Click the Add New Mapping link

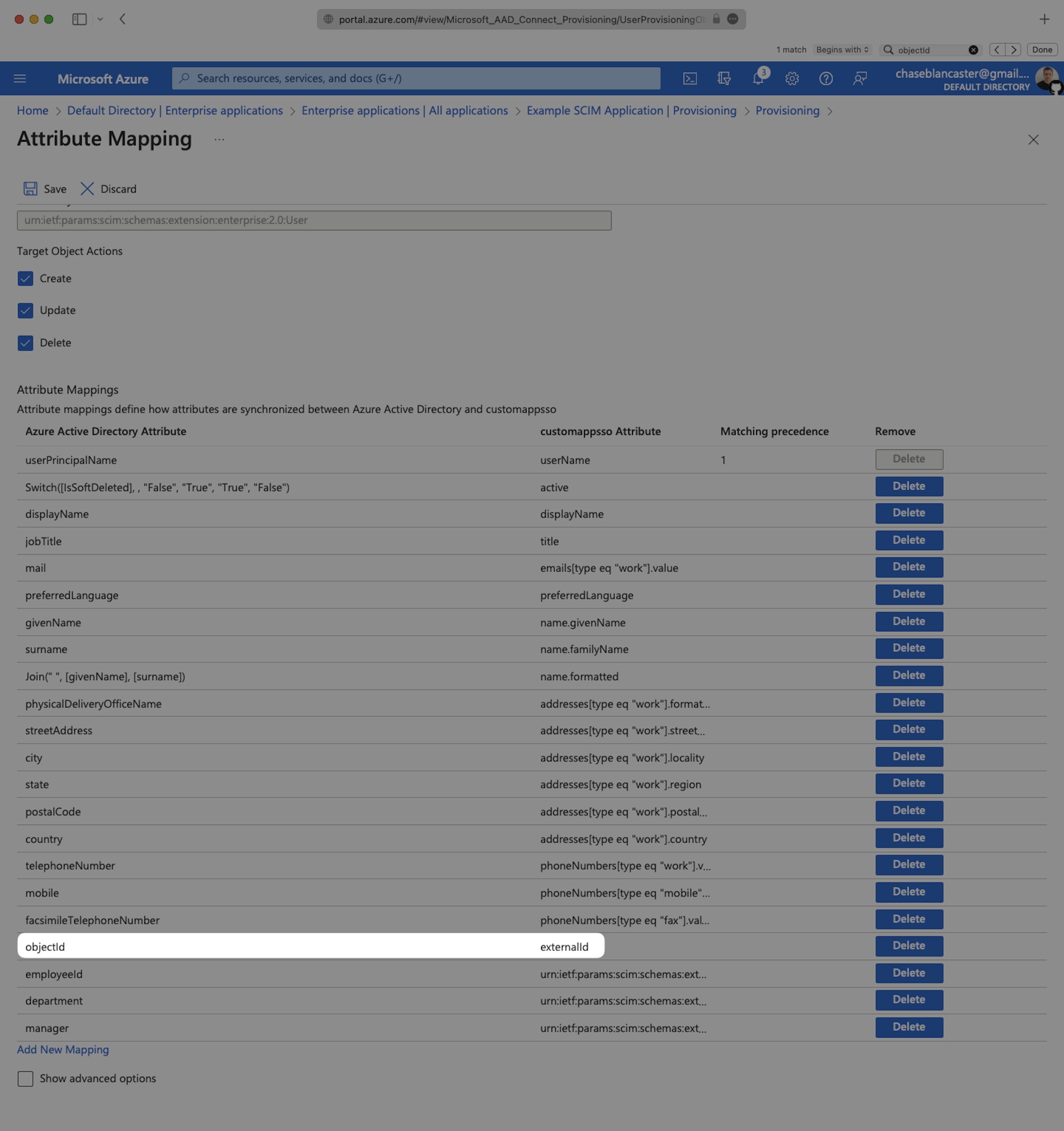pos(63,1050)
